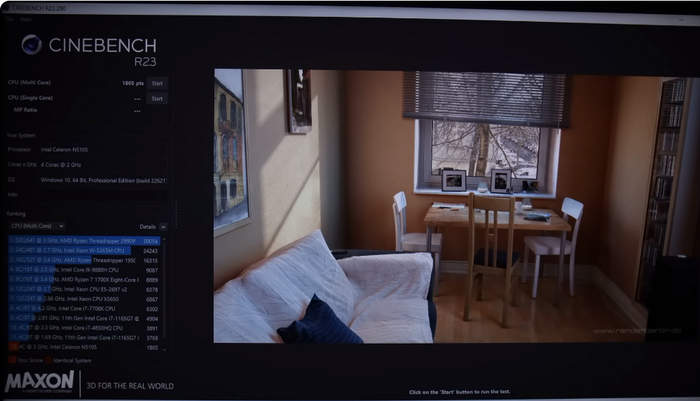Click the Identical System legend swatch
Screen dimensions: 700x401
pyautogui.click(x=49, y=360)
